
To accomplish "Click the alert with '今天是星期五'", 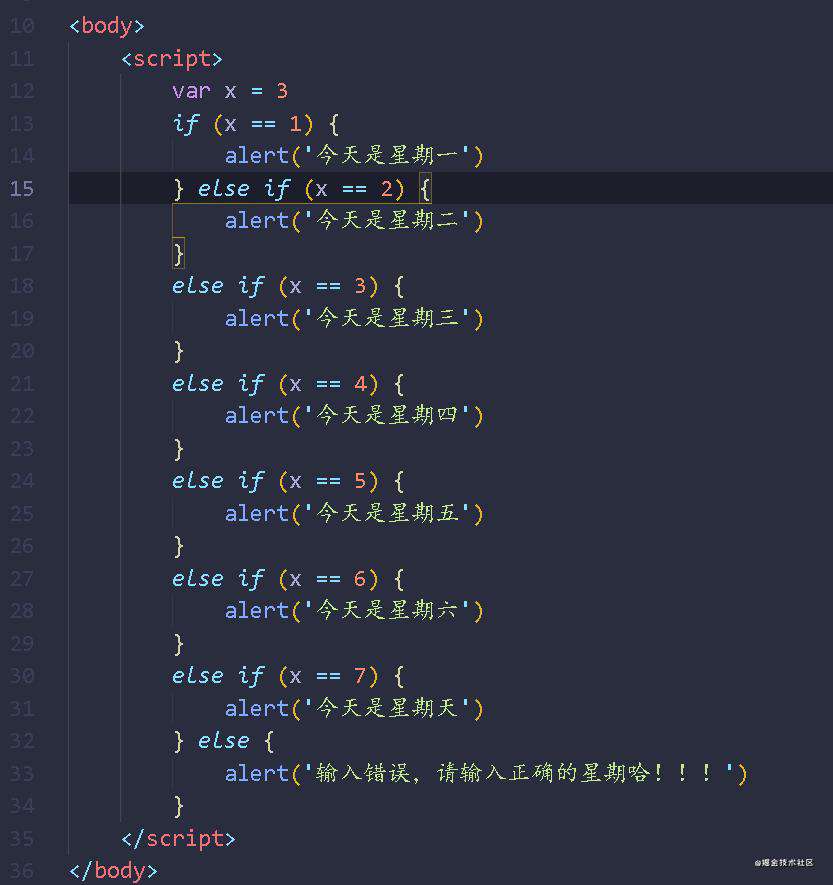I will pos(354,514).
